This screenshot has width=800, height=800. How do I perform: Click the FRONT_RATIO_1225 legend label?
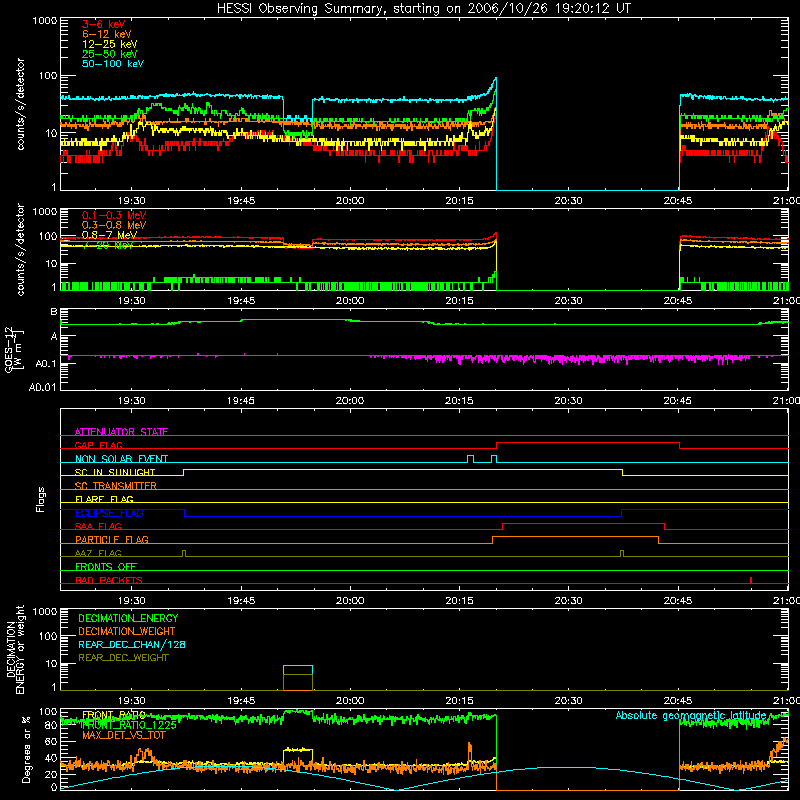[x=129, y=725]
